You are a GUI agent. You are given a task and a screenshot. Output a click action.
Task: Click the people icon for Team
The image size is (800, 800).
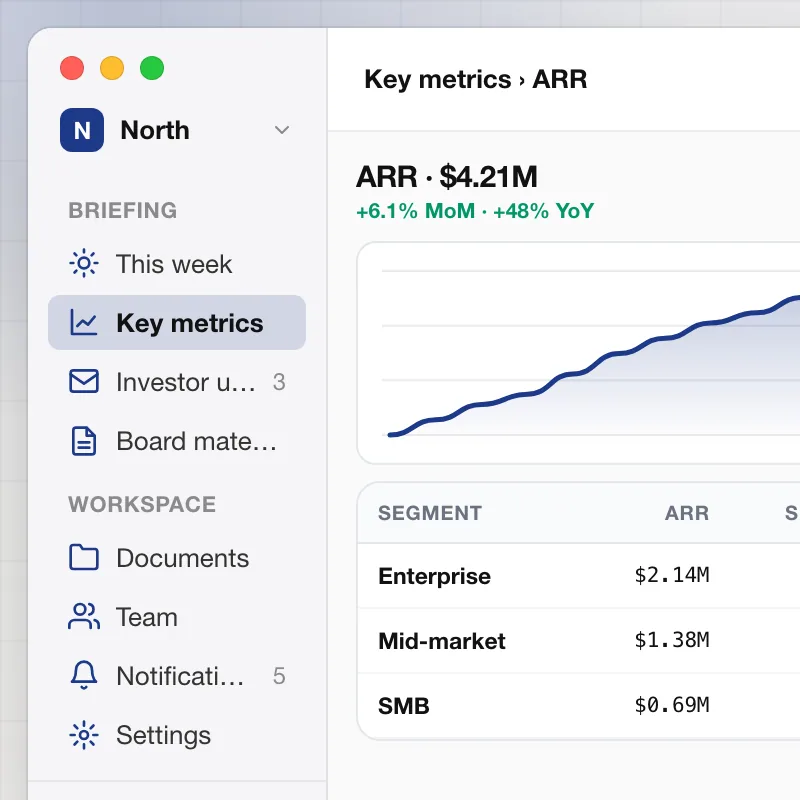coord(84,616)
